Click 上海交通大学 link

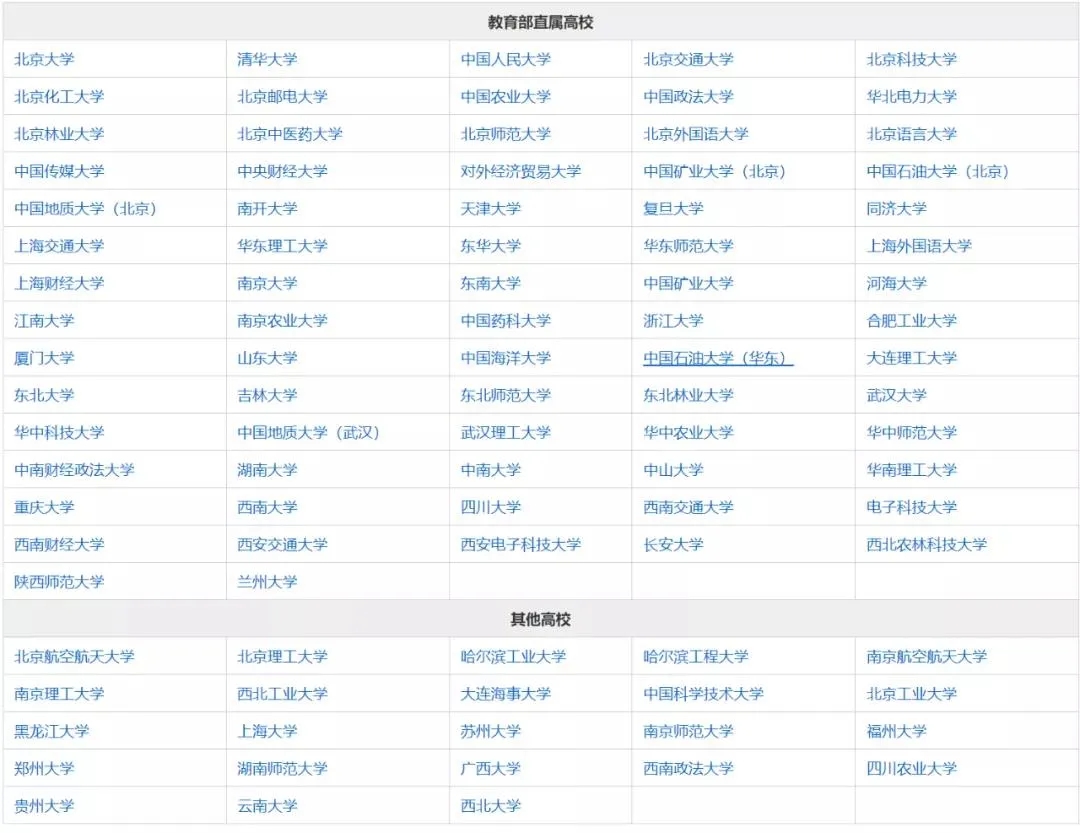coord(59,246)
